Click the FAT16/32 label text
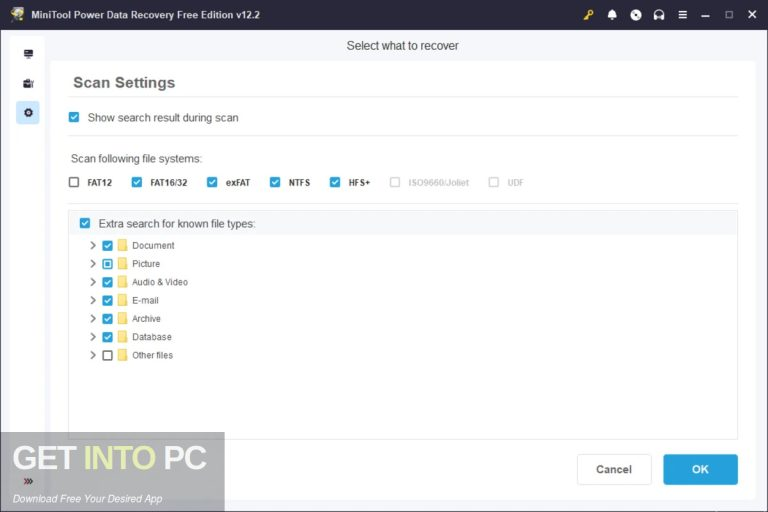Image resolution: width=768 pixels, height=512 pixels. [x=168, y=183]
